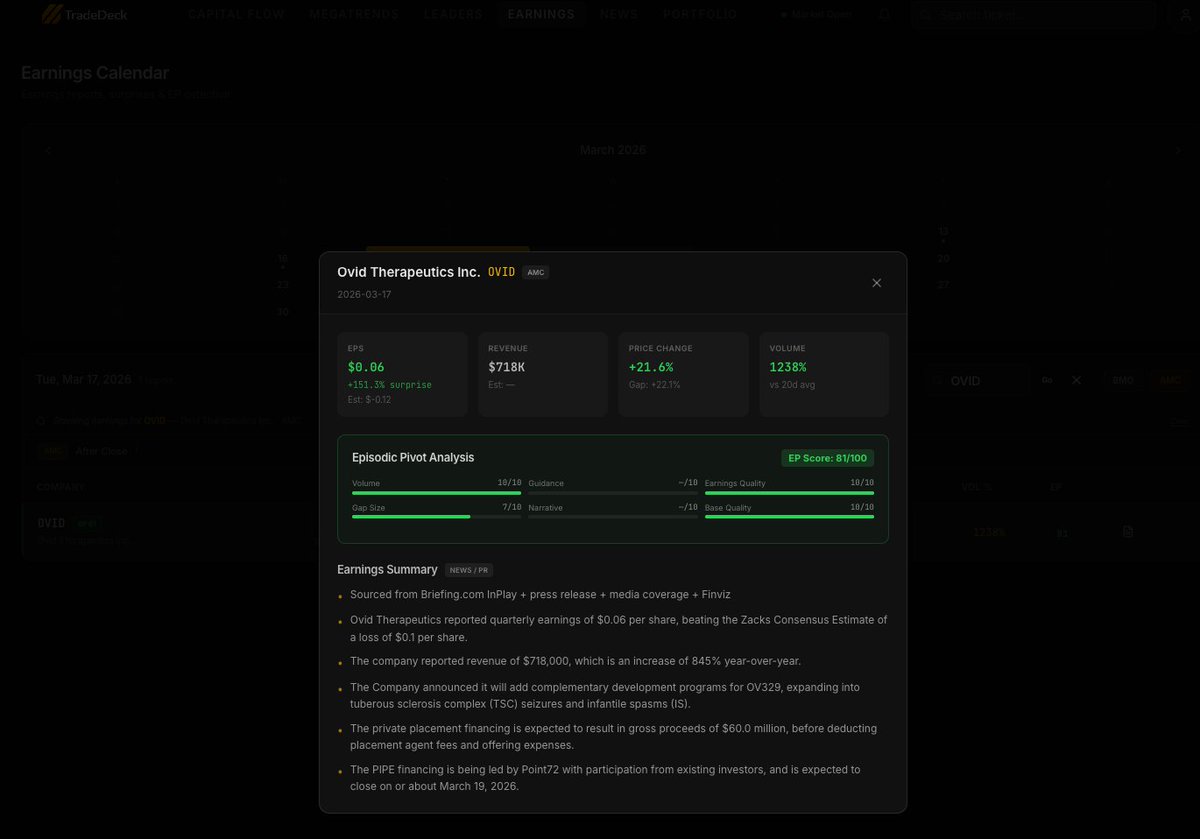Click the Revenue $718K card

543,374
